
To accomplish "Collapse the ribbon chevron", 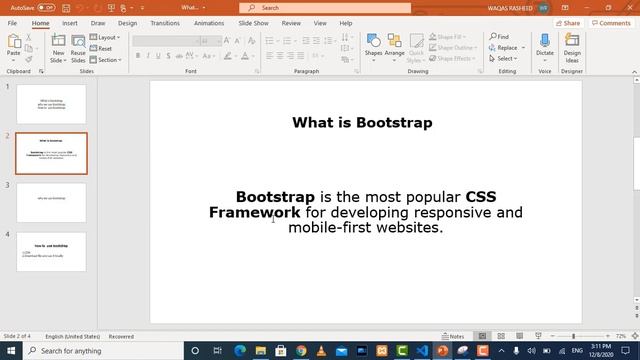I will [634, 72].
